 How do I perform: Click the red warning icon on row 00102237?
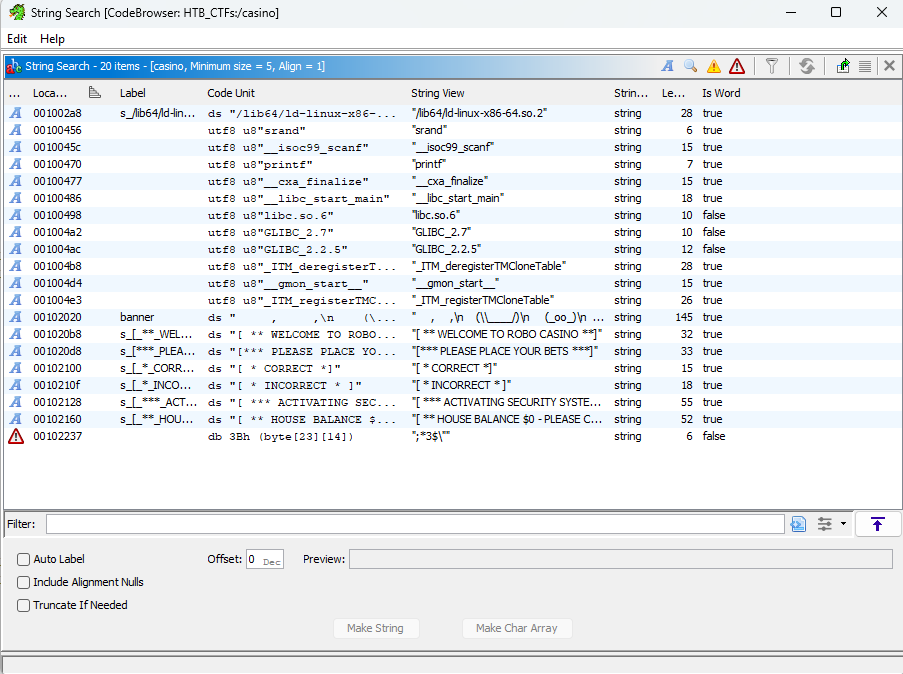pyautogui.click(x=16, y=437)
